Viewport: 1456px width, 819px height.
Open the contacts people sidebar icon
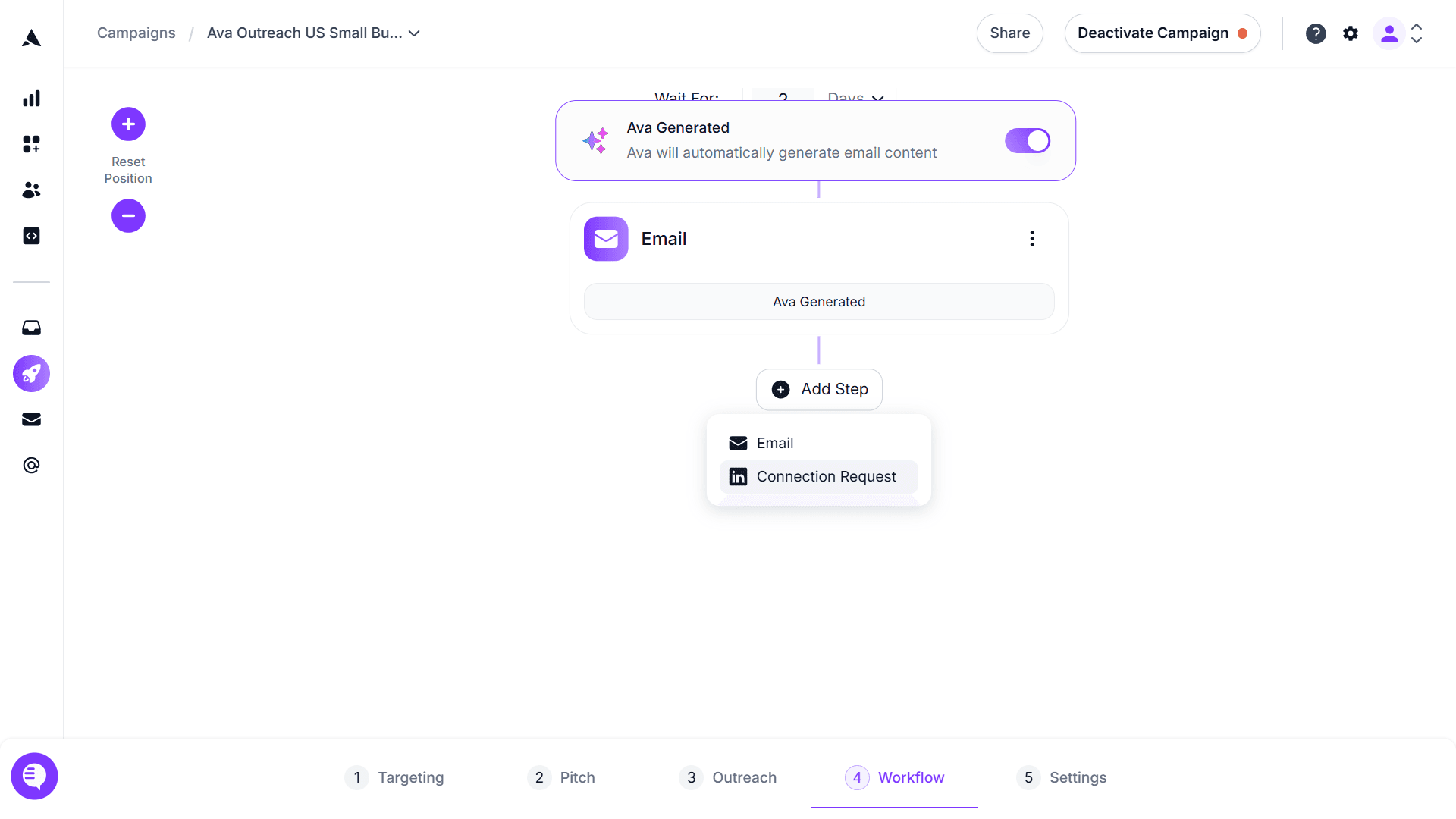pos(31,190)
